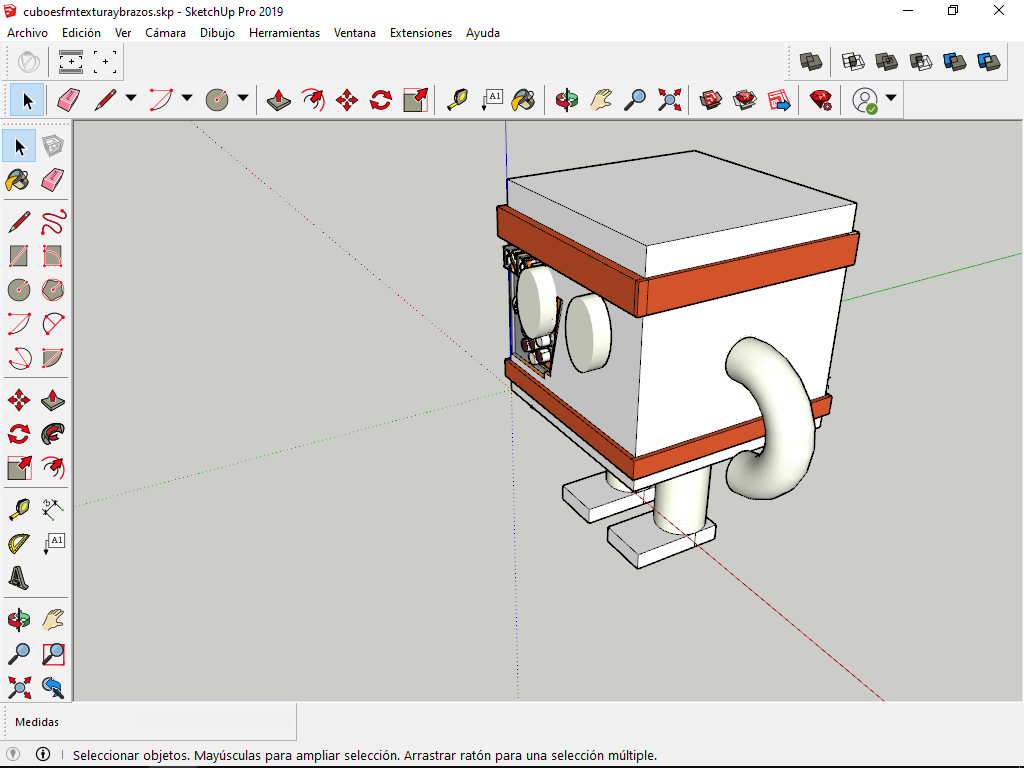This screenshot has width=1024, height=768.
Task: Click the user account profile button
Action: (864, 100)
